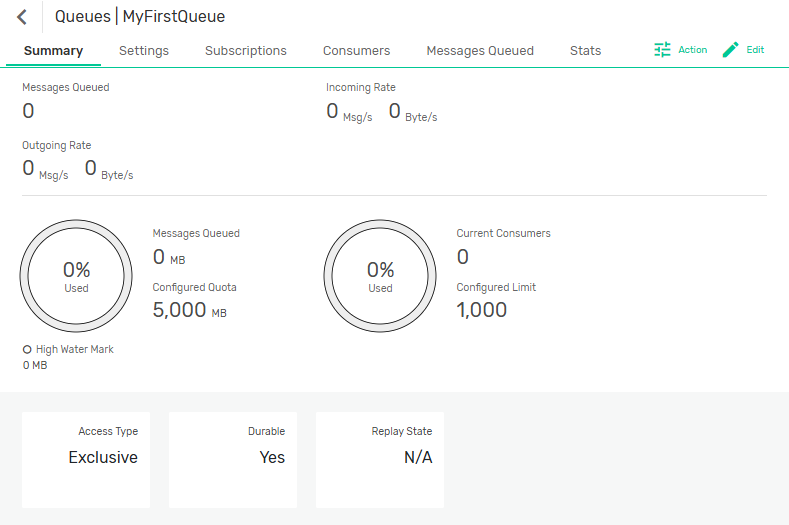The height and width of the screenshot is (525, 789).
Task: Select the Messages Queued tab
Action: [x=480, y=51]
